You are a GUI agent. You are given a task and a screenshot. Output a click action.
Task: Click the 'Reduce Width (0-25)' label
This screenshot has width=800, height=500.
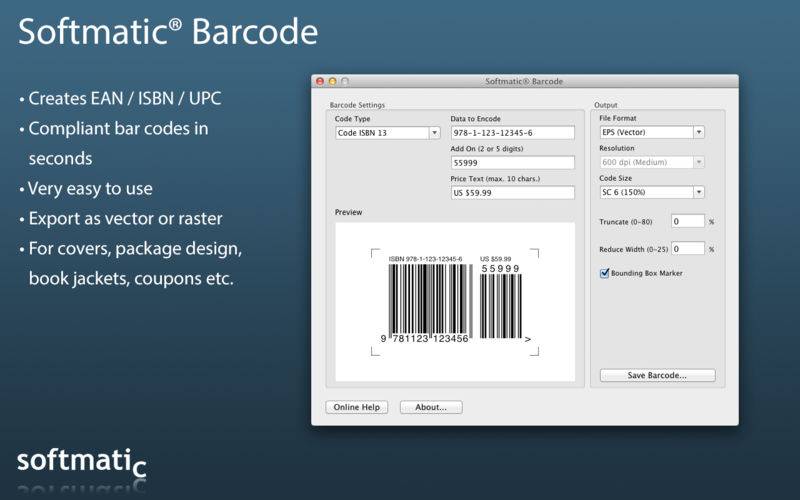coord(633,249)
